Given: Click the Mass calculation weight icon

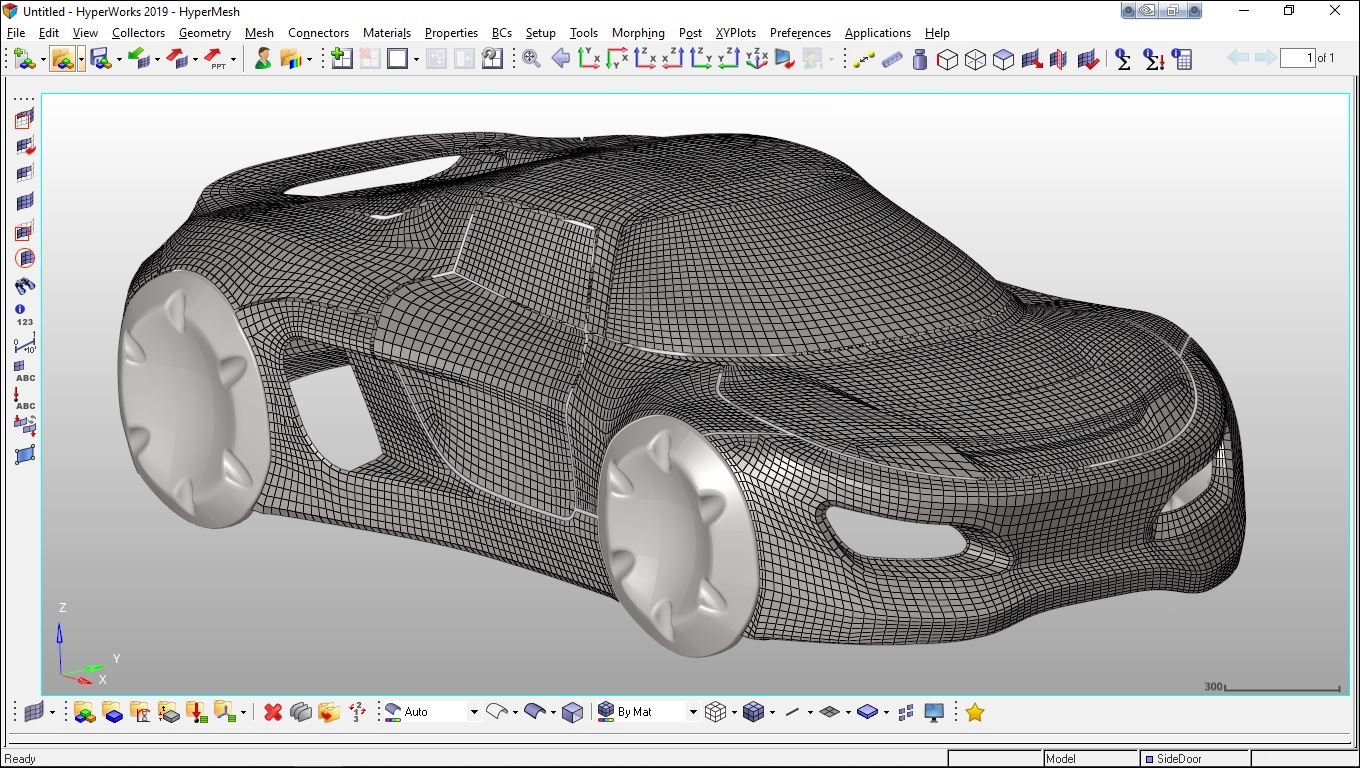Looking at the screenshot, I should (x=920, y=59).
